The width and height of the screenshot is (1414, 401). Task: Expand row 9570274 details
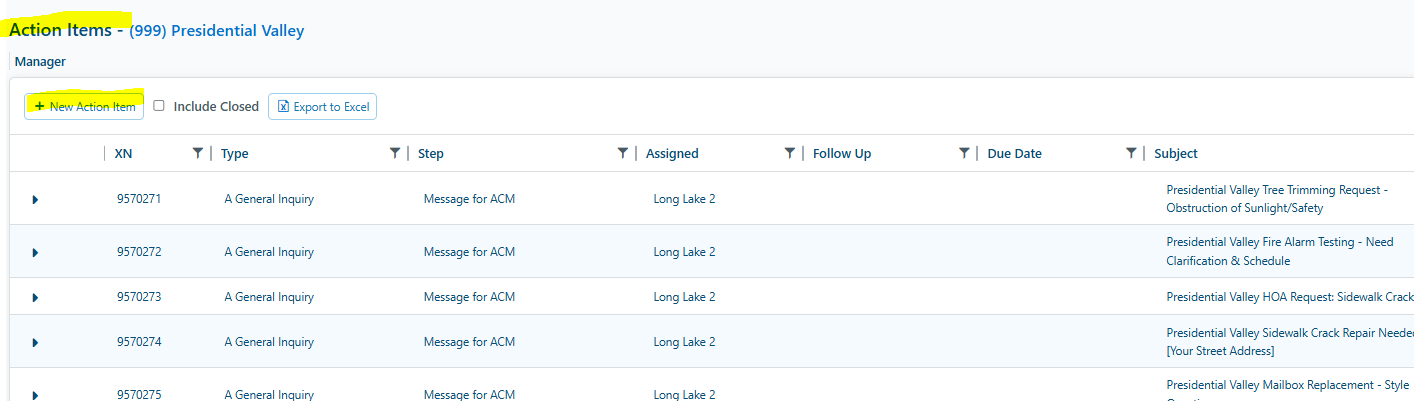[35, 342]
